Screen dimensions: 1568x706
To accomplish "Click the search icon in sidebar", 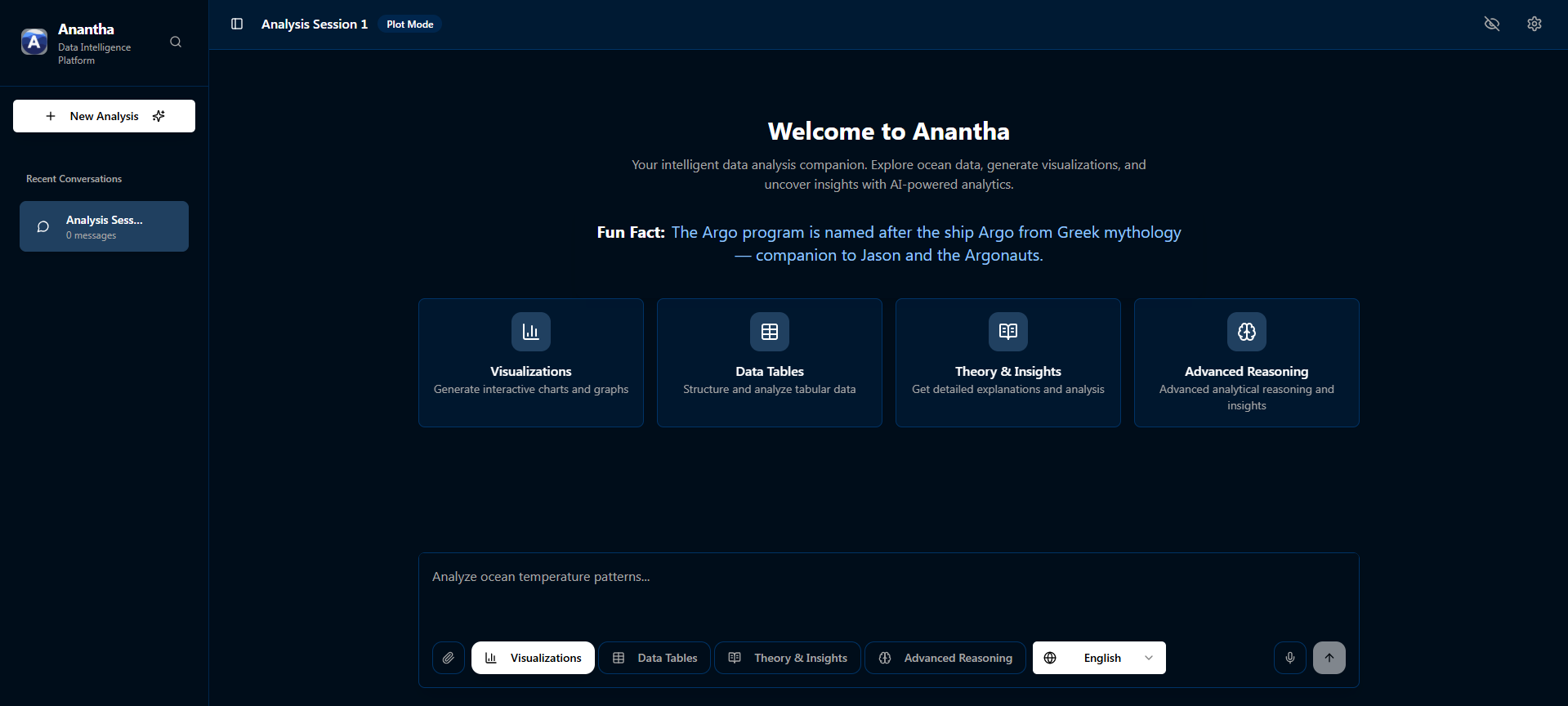I will pos(176,42).
